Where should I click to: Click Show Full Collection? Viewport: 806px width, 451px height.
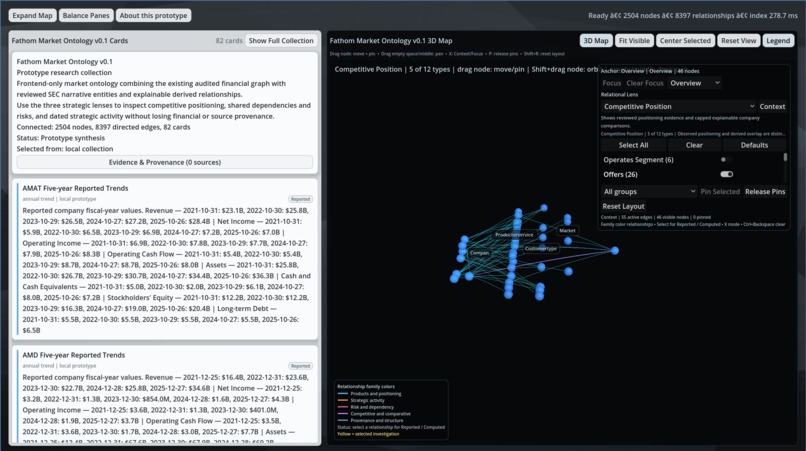281,41
